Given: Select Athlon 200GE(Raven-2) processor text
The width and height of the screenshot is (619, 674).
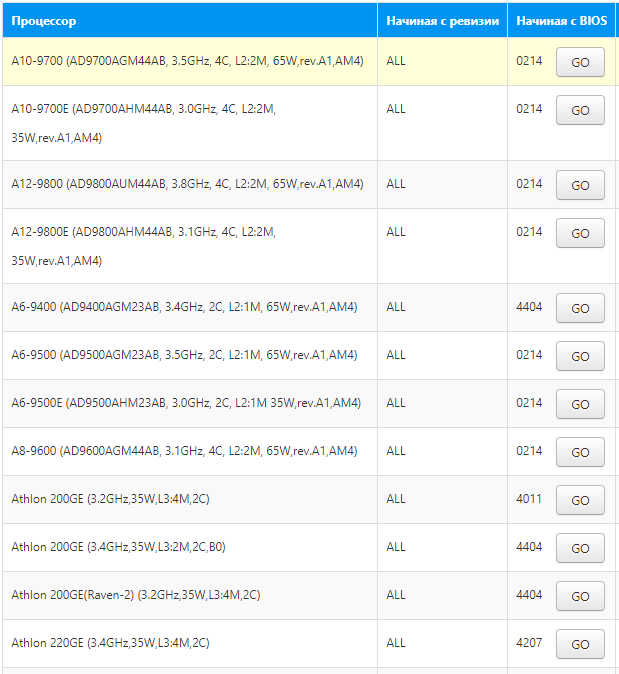Looking at the screenshot, I should 136,595.
